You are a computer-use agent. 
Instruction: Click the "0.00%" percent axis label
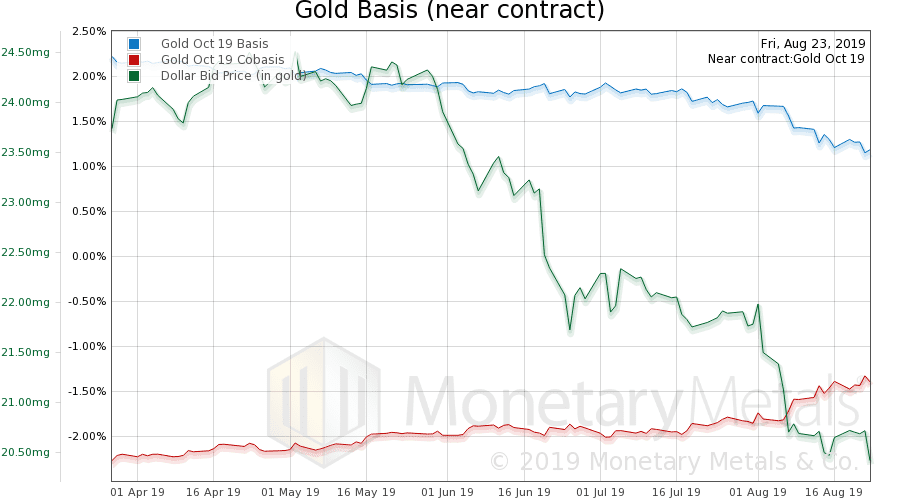(90, 257)
